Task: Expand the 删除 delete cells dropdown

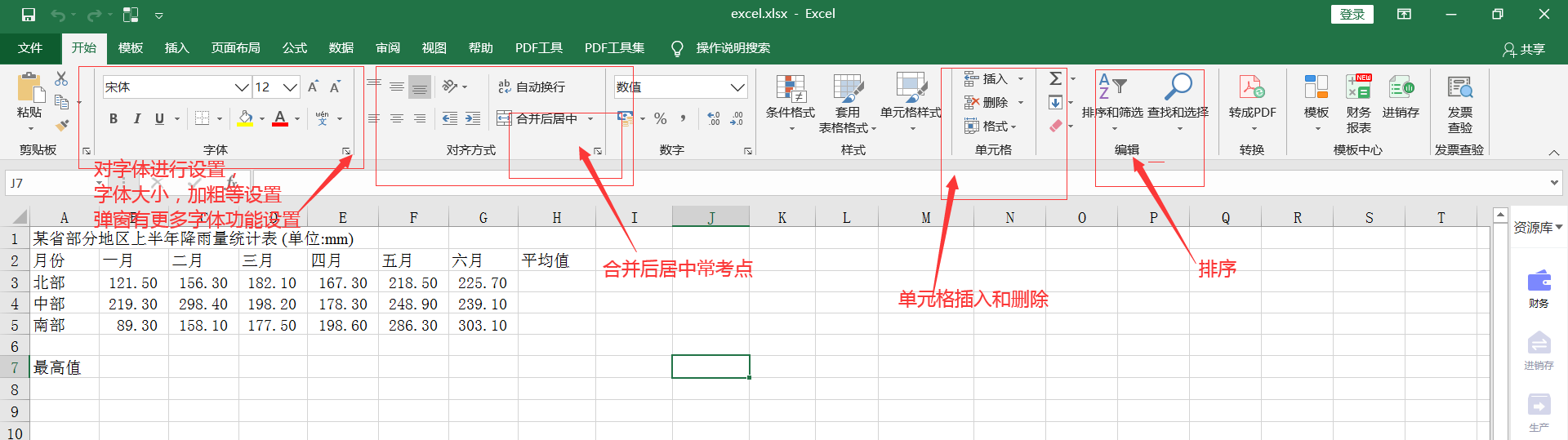Action: click(1021, 102)
